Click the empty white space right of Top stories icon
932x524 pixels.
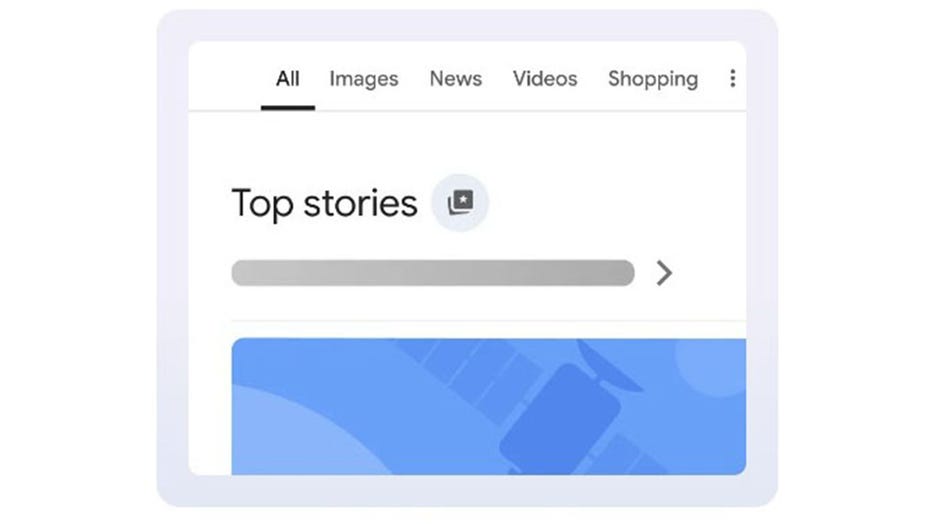(x=610, y=203)
